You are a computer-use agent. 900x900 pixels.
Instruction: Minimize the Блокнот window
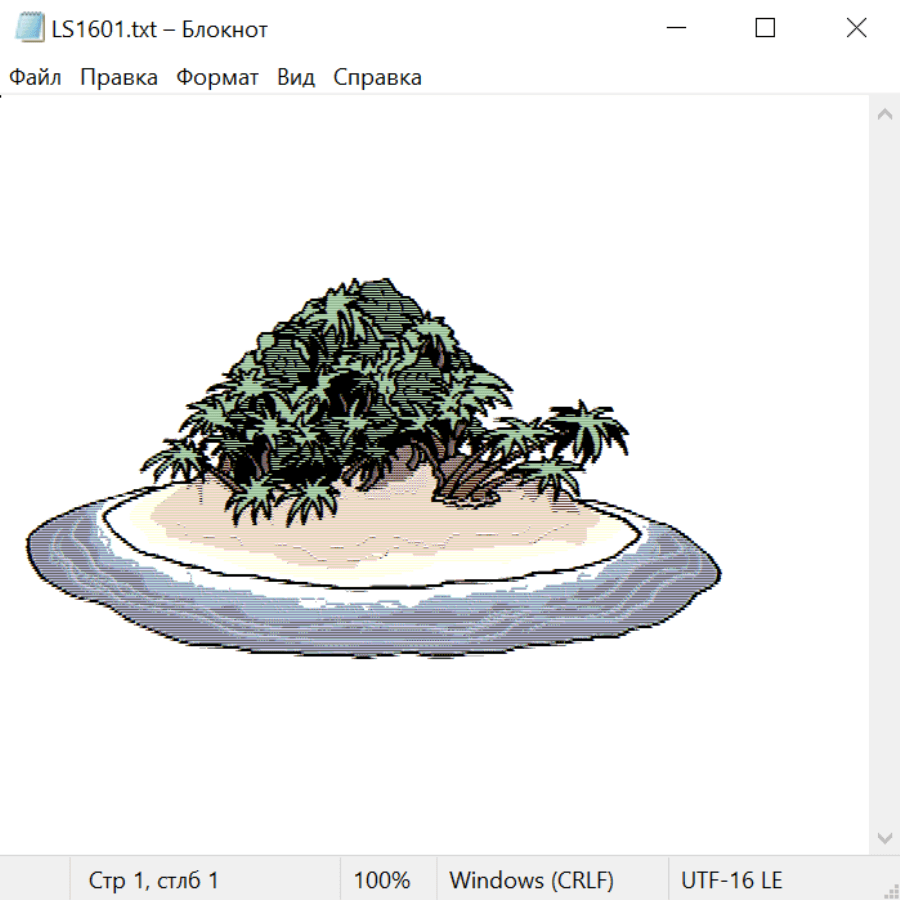point(674,29)
